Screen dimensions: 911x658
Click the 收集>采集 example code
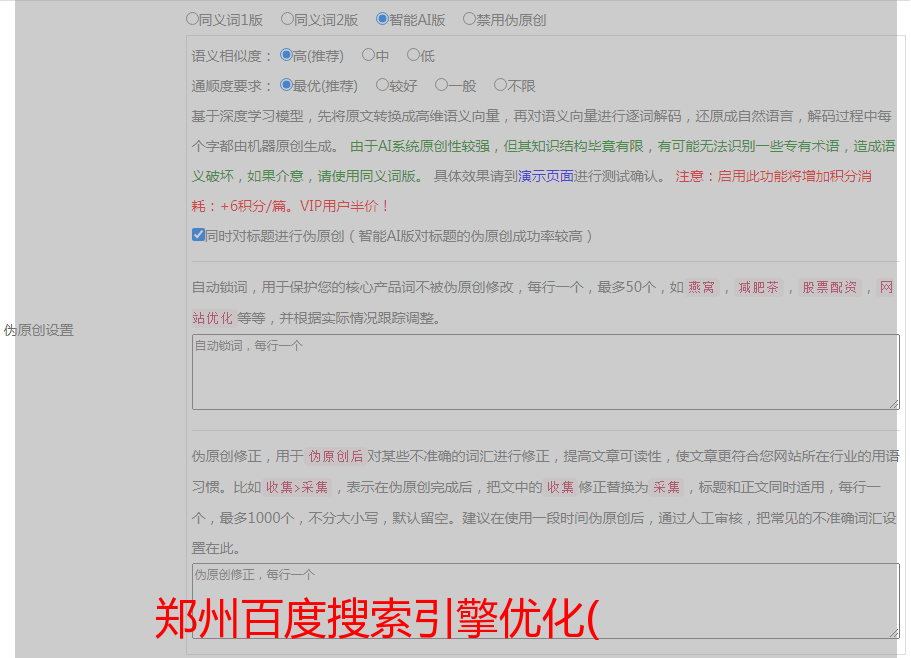point(297,487)
